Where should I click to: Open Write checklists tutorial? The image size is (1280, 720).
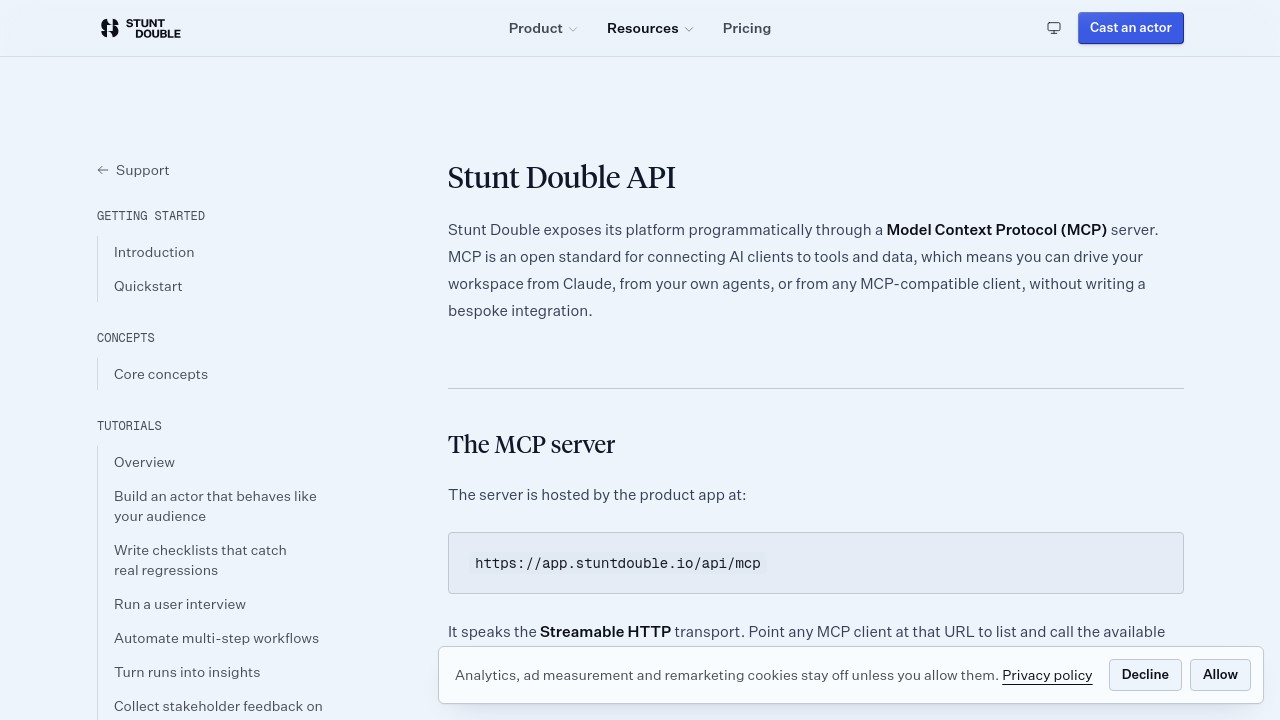click(200, 560)
